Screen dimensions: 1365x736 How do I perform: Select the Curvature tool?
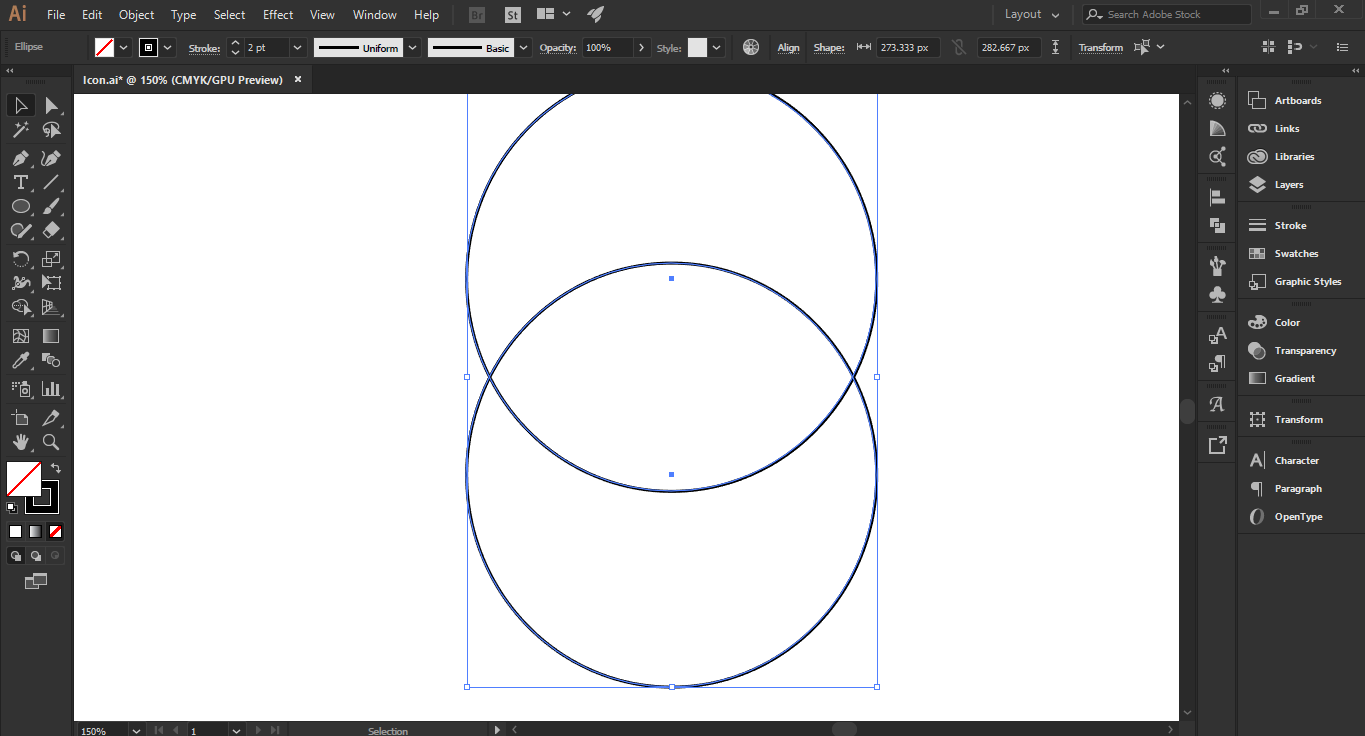[51, 158]
